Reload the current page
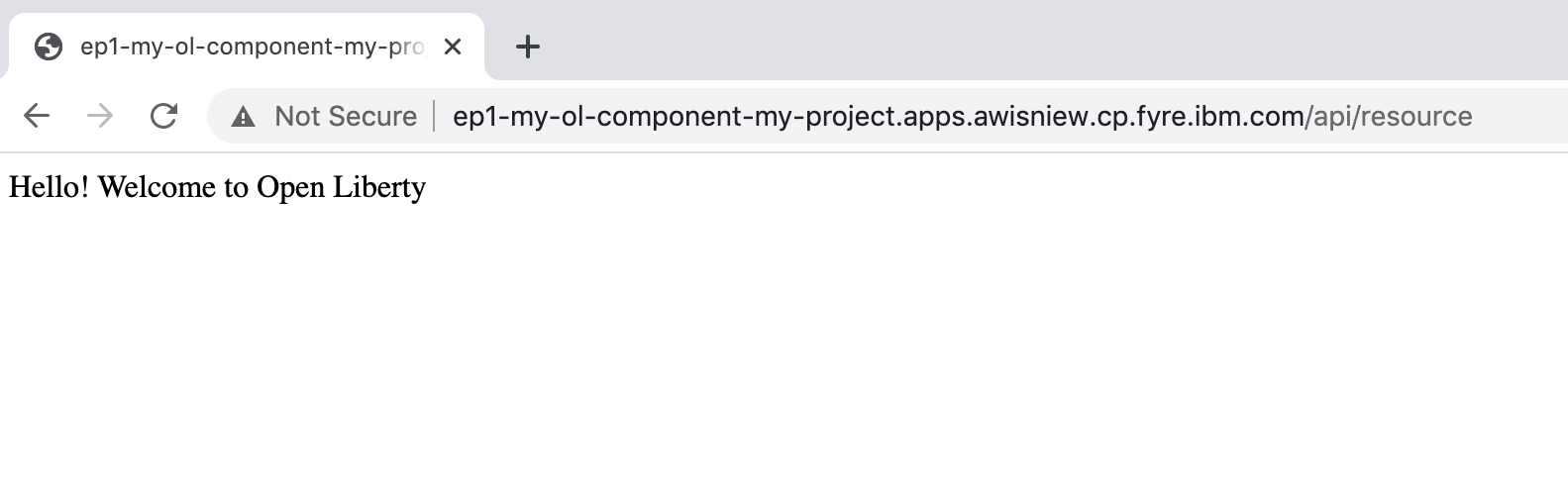 [x=163, y=116]
